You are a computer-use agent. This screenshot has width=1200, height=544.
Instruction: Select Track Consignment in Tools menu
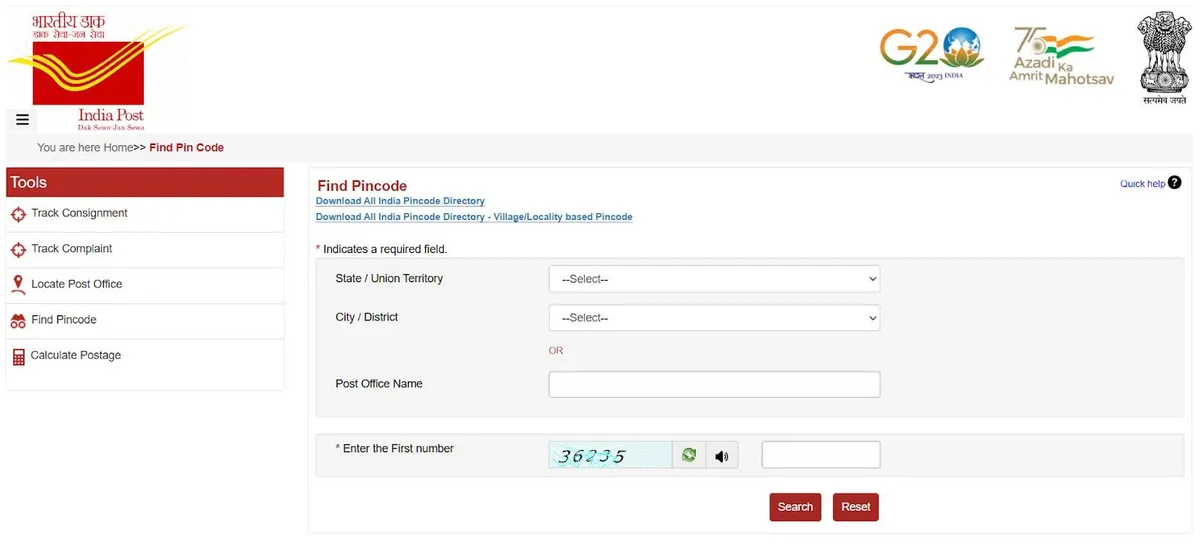click(79, 214)
